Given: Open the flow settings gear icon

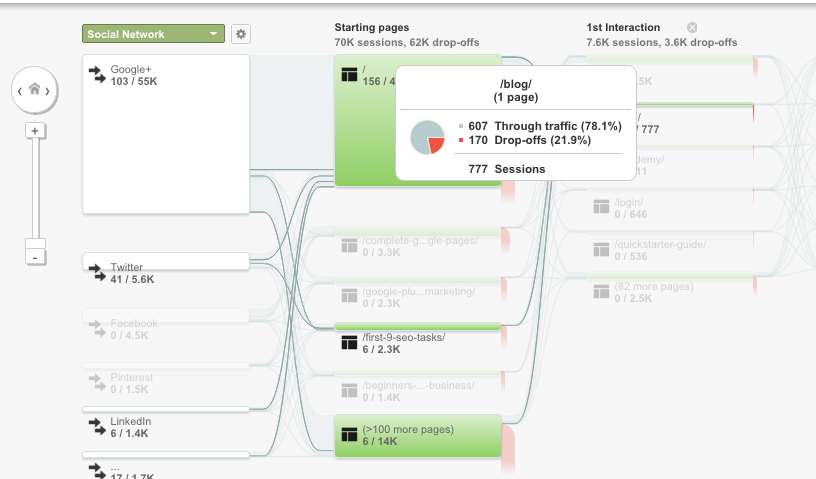Looking at the screenshot, I should point(240,34).
